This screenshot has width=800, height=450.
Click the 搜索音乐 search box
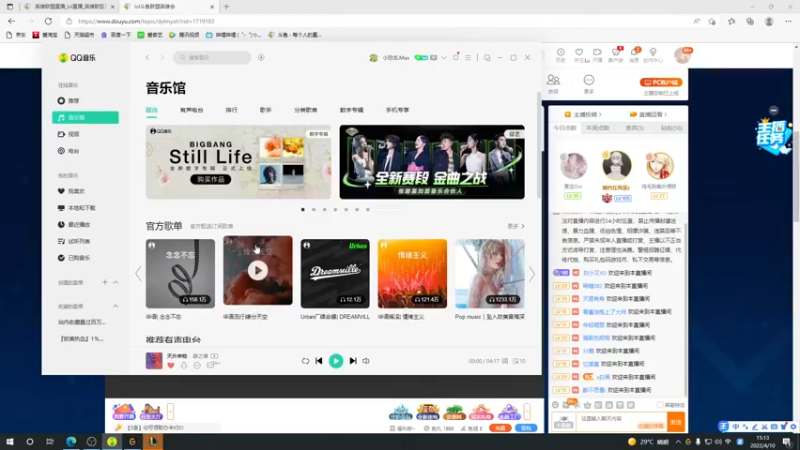point(212,58)
